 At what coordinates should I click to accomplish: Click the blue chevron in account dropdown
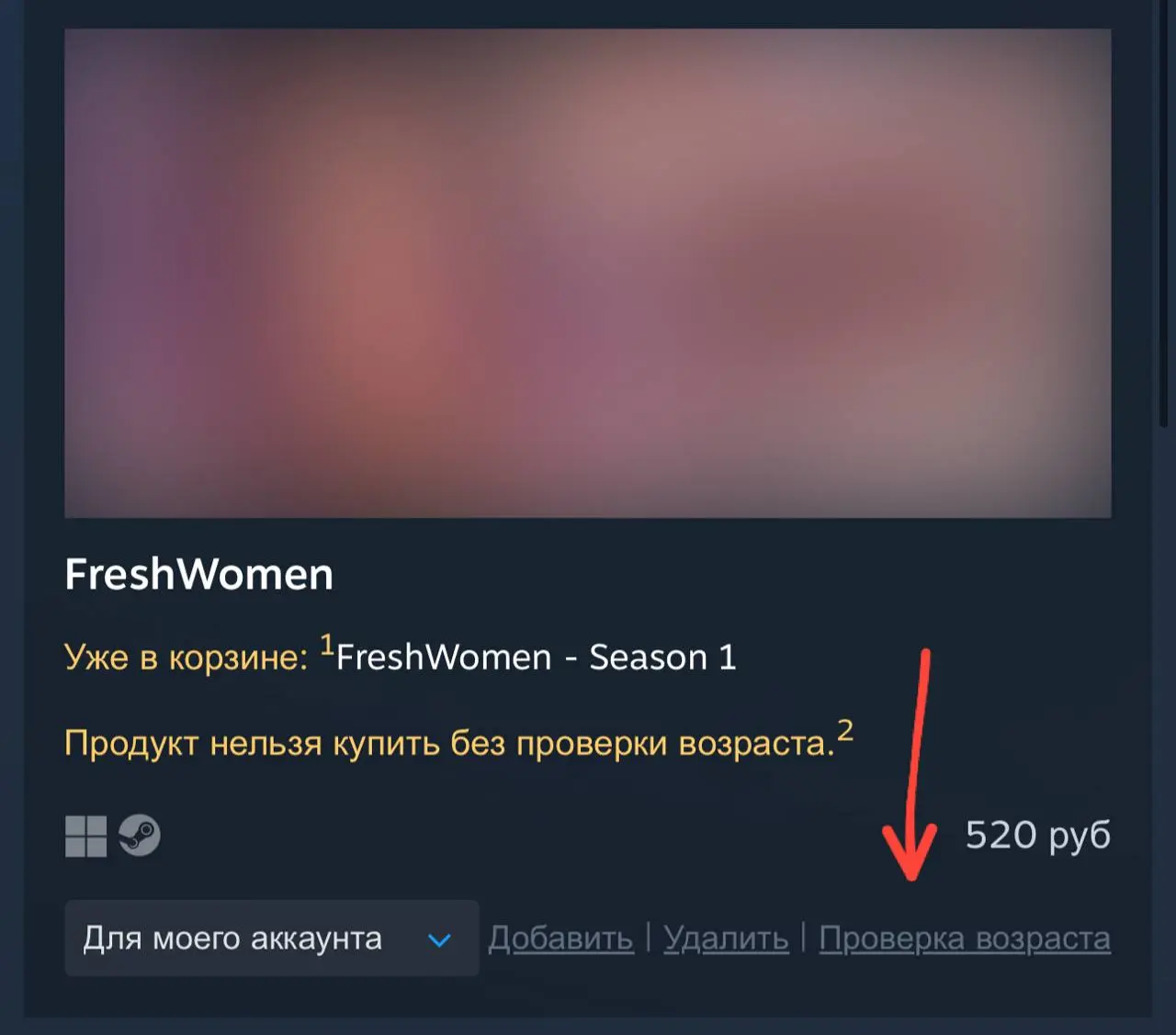(440, 940)
